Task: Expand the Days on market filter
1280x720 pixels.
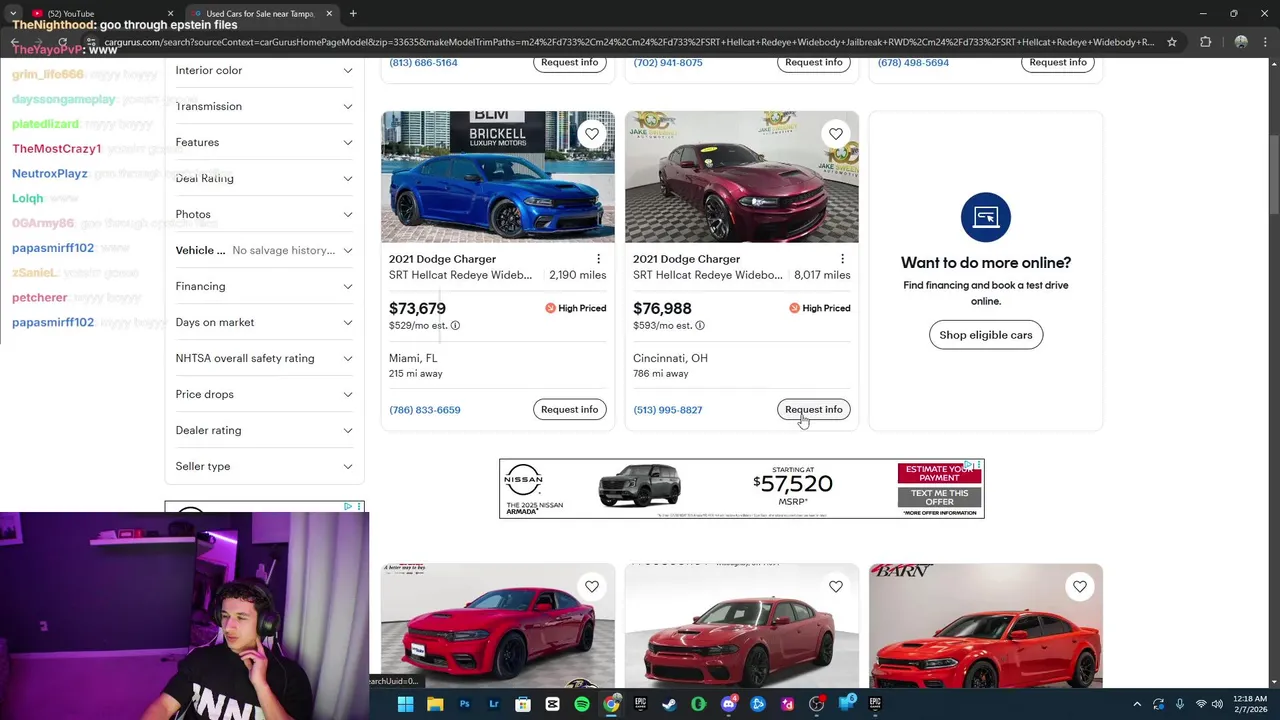Action: (264, 322)
